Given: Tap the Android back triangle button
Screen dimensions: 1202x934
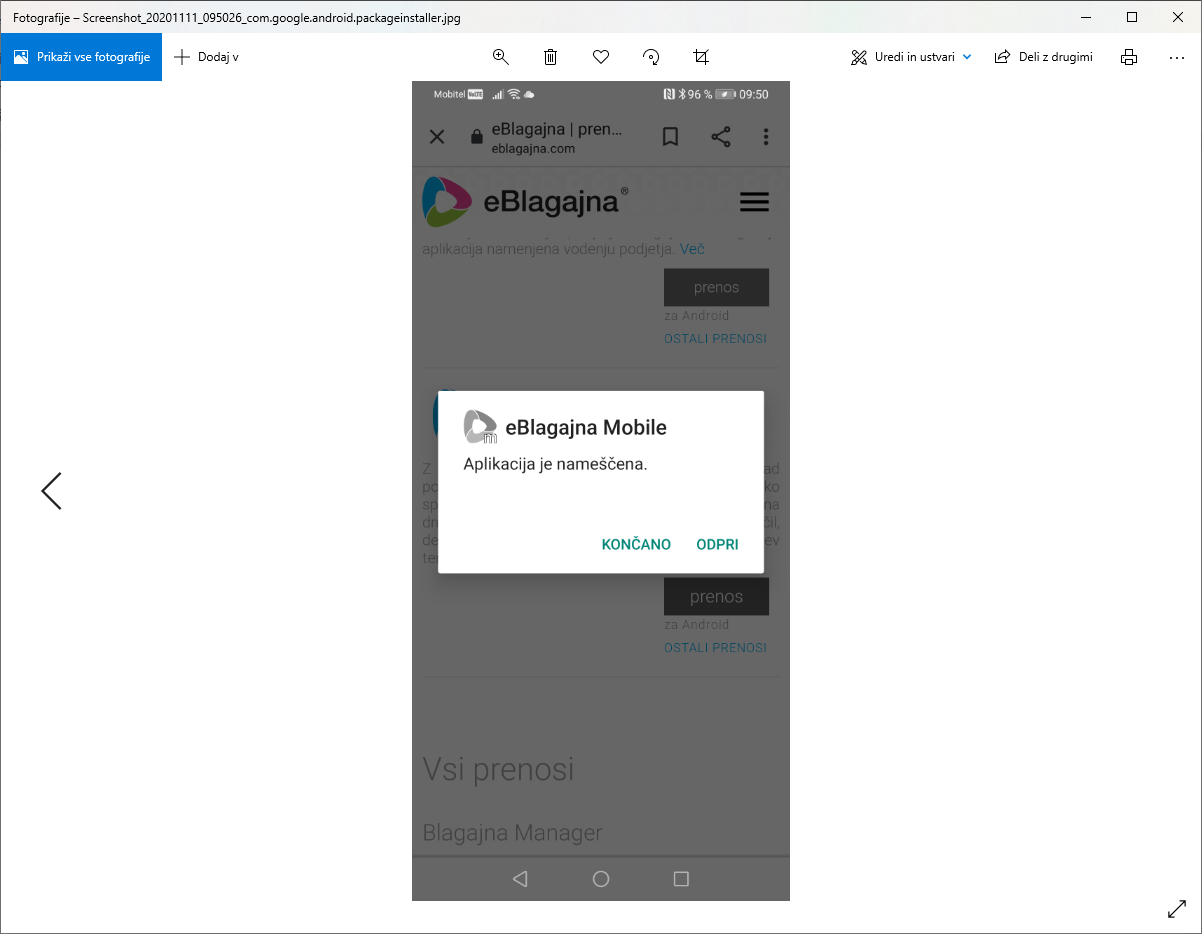Looking at the screenshot, I should pyautogui.click(x=519, y=879).
